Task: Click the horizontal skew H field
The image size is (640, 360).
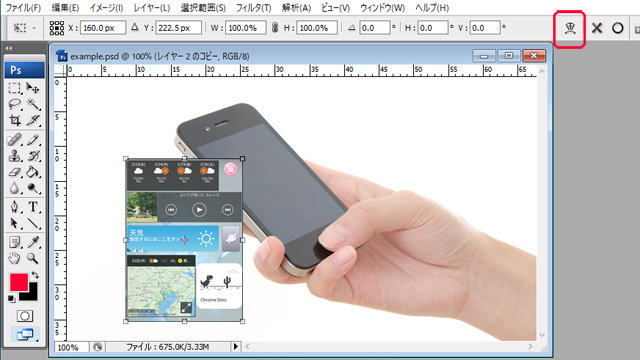Action: tap(433, 28)
